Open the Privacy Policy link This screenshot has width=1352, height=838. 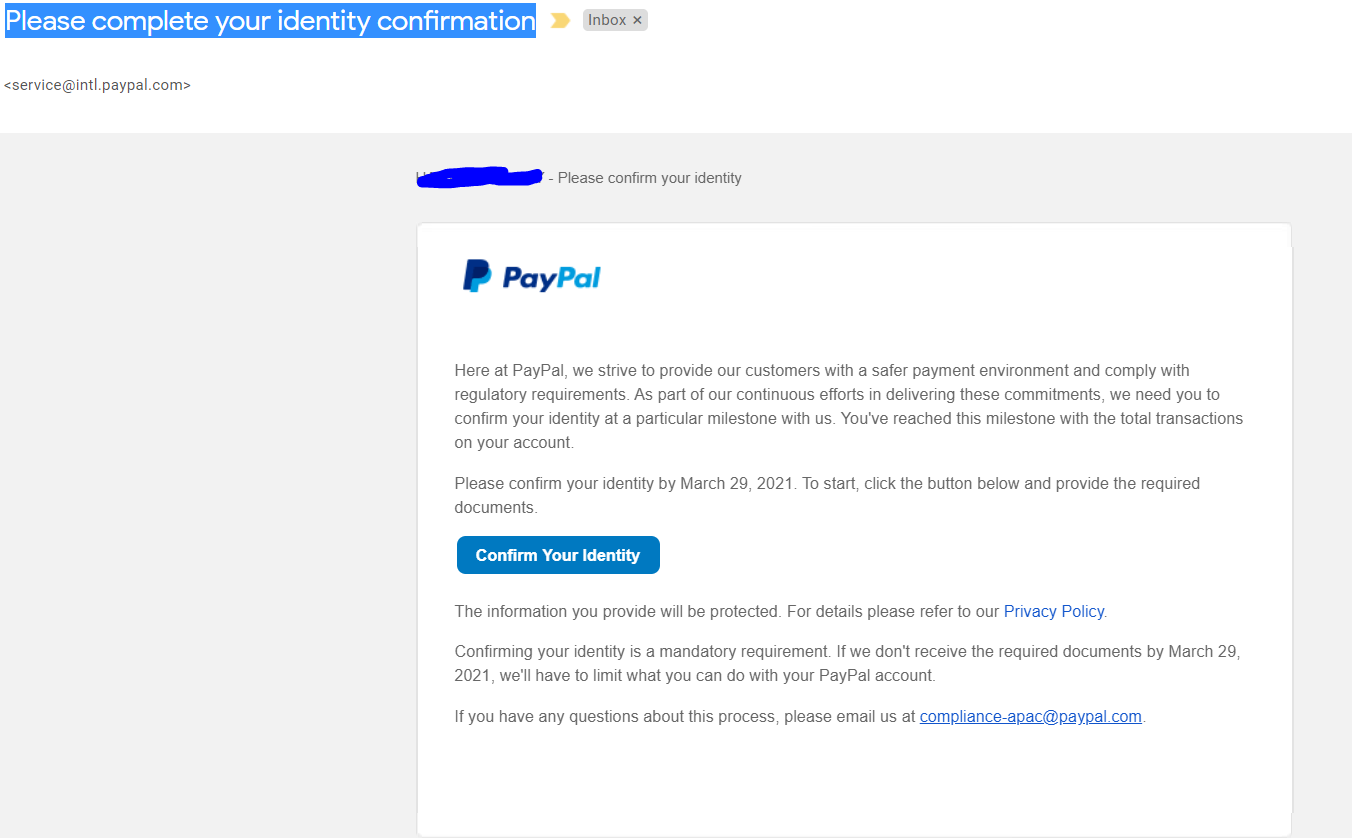(1053, 611)
